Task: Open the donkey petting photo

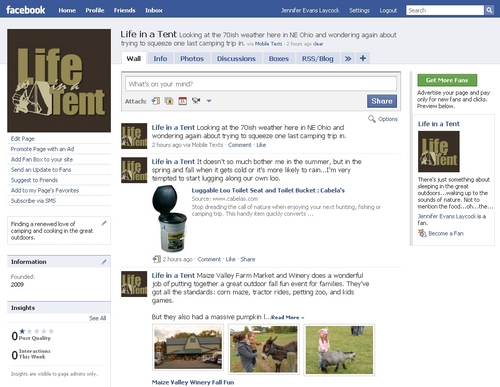Action: 264,350
